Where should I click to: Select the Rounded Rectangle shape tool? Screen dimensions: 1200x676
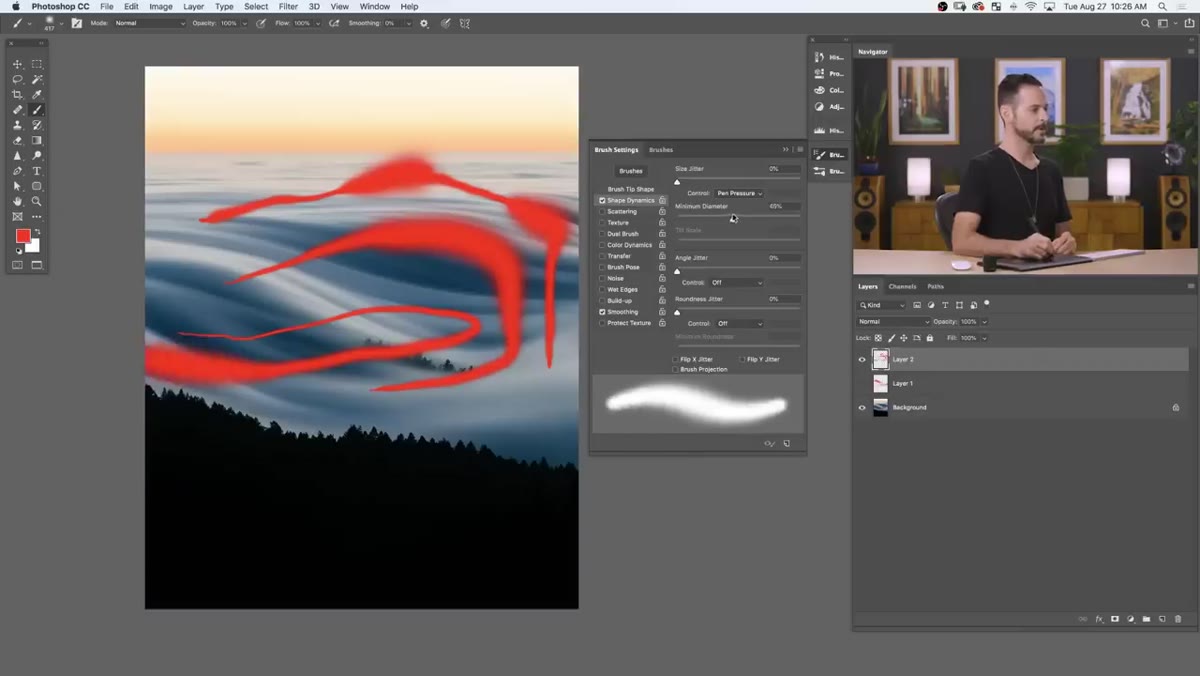pyautogui.click(x=37, y=186)
